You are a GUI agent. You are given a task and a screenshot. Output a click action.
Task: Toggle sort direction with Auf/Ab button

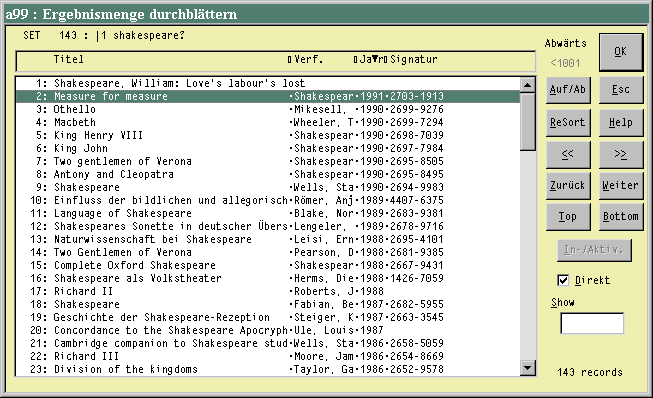[x=568, y=90]
